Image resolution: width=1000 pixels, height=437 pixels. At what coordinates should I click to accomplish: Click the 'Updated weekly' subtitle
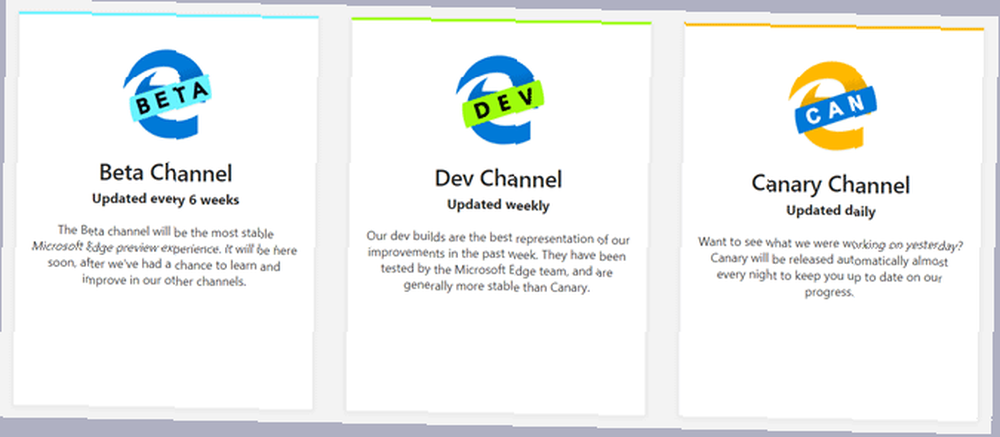pos(498,205)
